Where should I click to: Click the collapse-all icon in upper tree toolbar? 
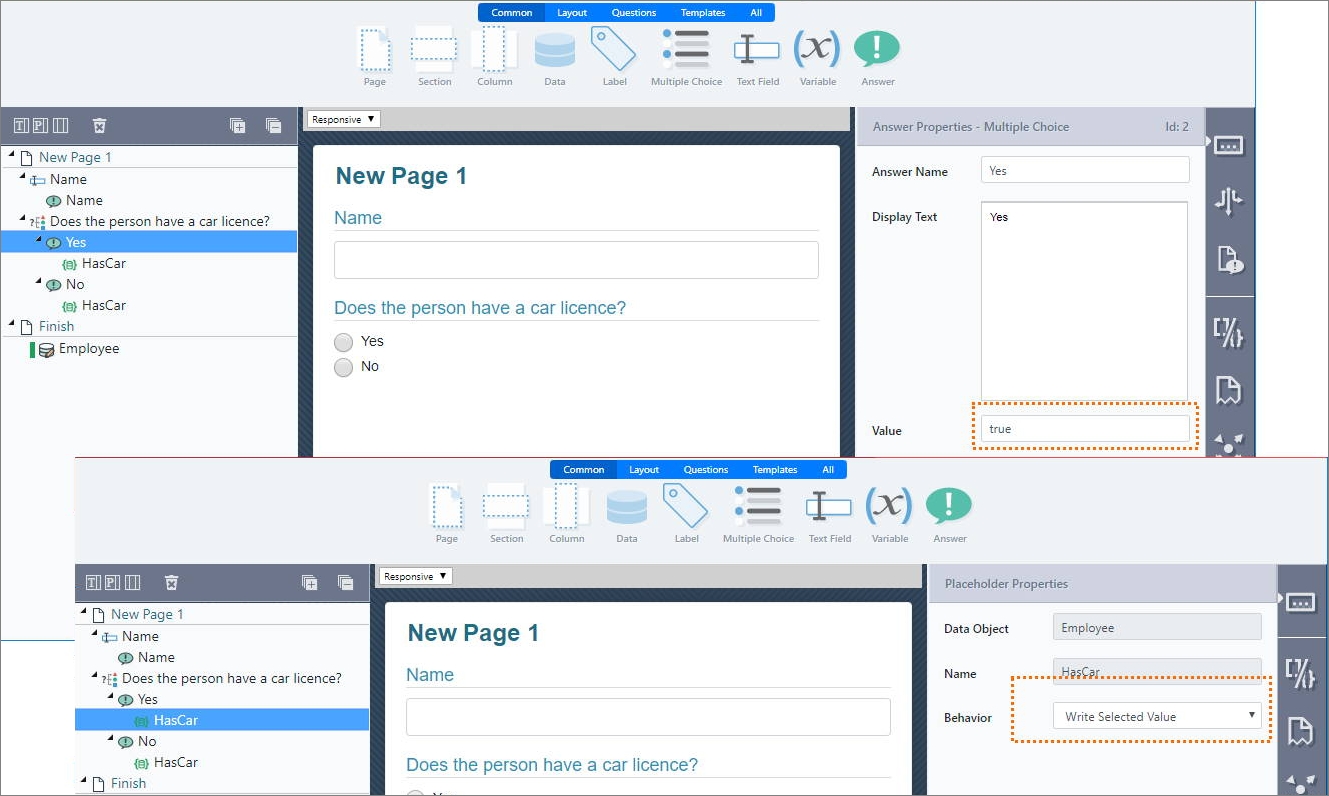(273, 125)
